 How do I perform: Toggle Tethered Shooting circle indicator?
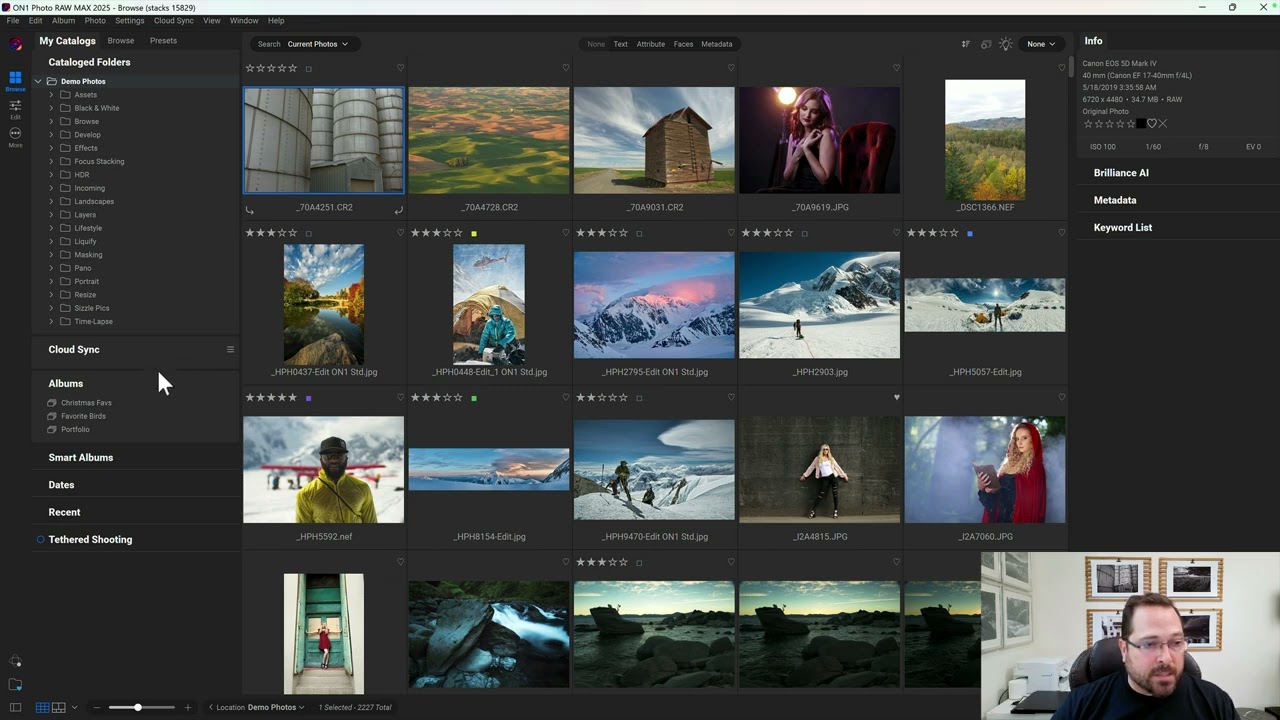point(40,540)
